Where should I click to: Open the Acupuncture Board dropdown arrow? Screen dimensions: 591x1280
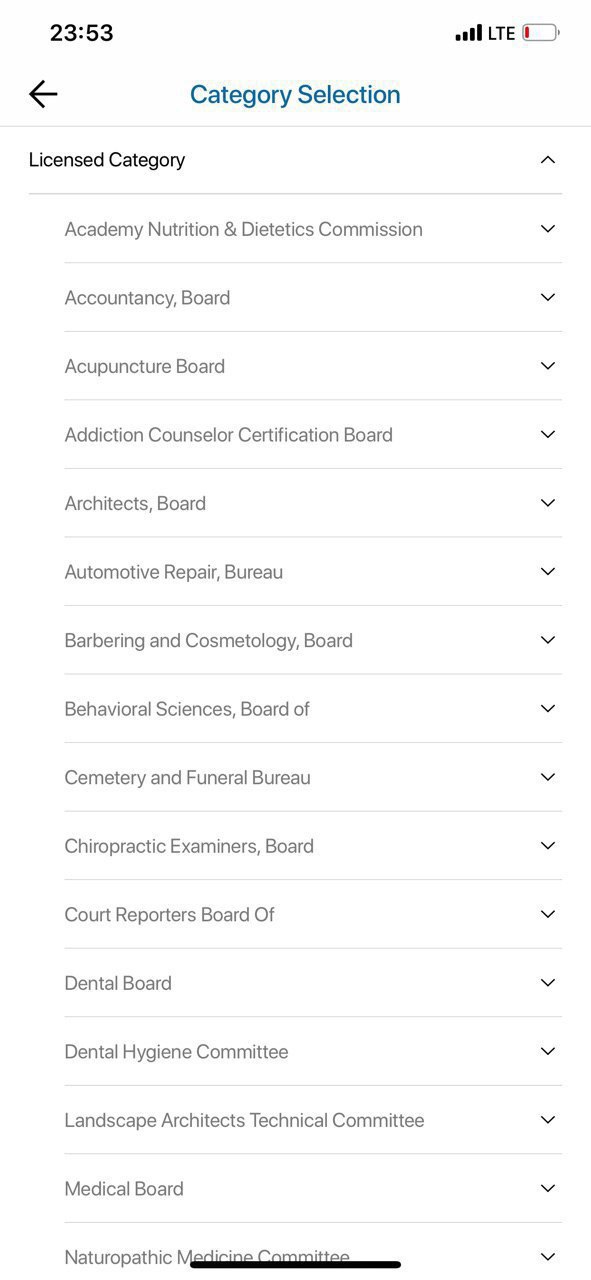(x=547, y=366)
